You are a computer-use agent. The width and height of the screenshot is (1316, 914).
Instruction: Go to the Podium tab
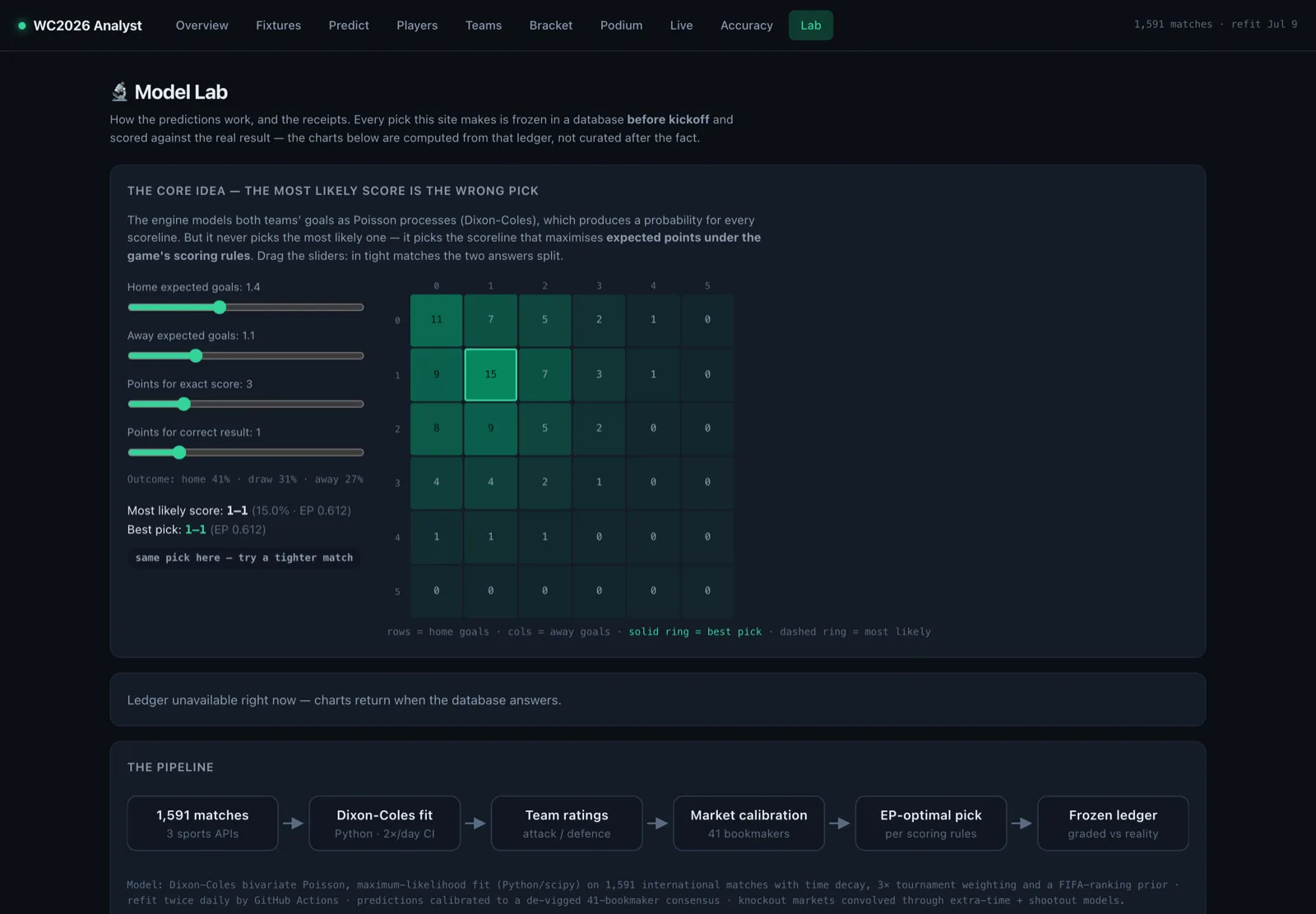pyautogui.click(x=621, y=26)
